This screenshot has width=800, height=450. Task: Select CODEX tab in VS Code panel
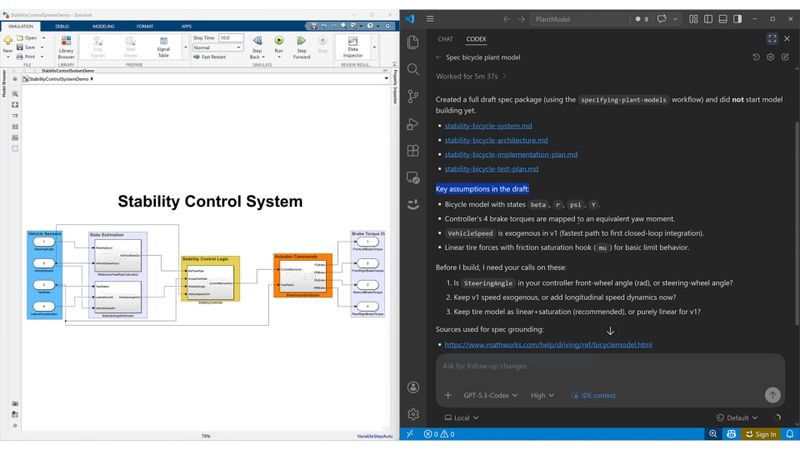point(476,39)
